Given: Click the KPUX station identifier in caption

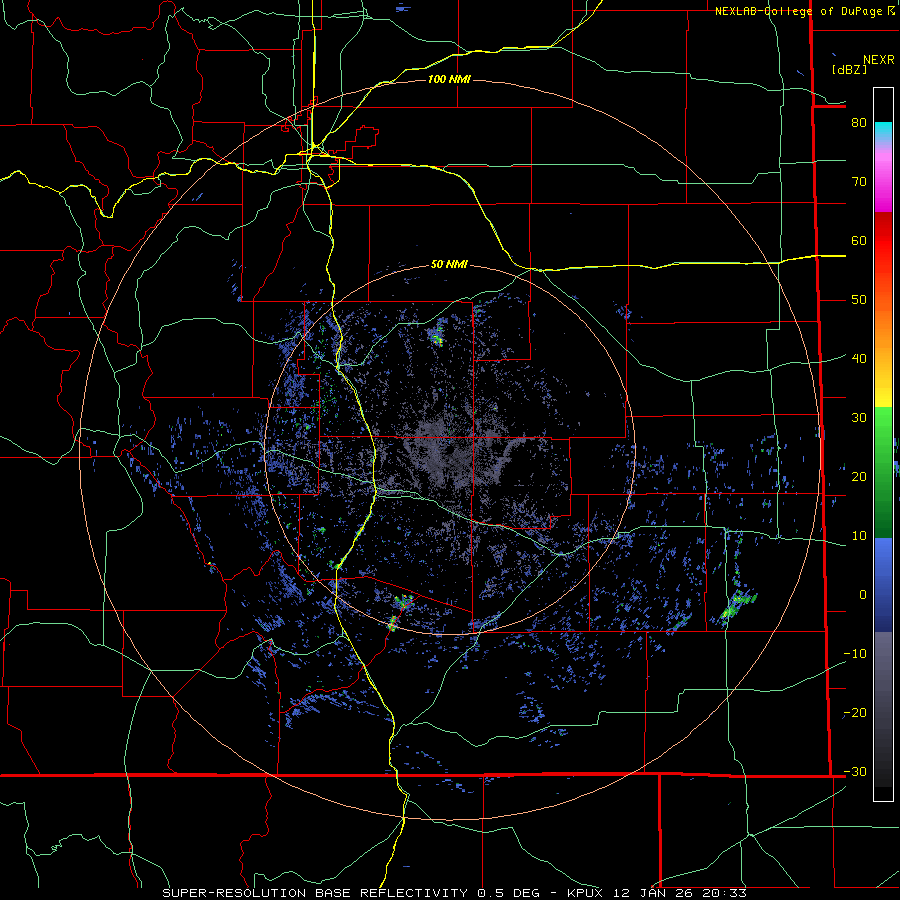Looking at the screenshot, I should pos(587,893).
